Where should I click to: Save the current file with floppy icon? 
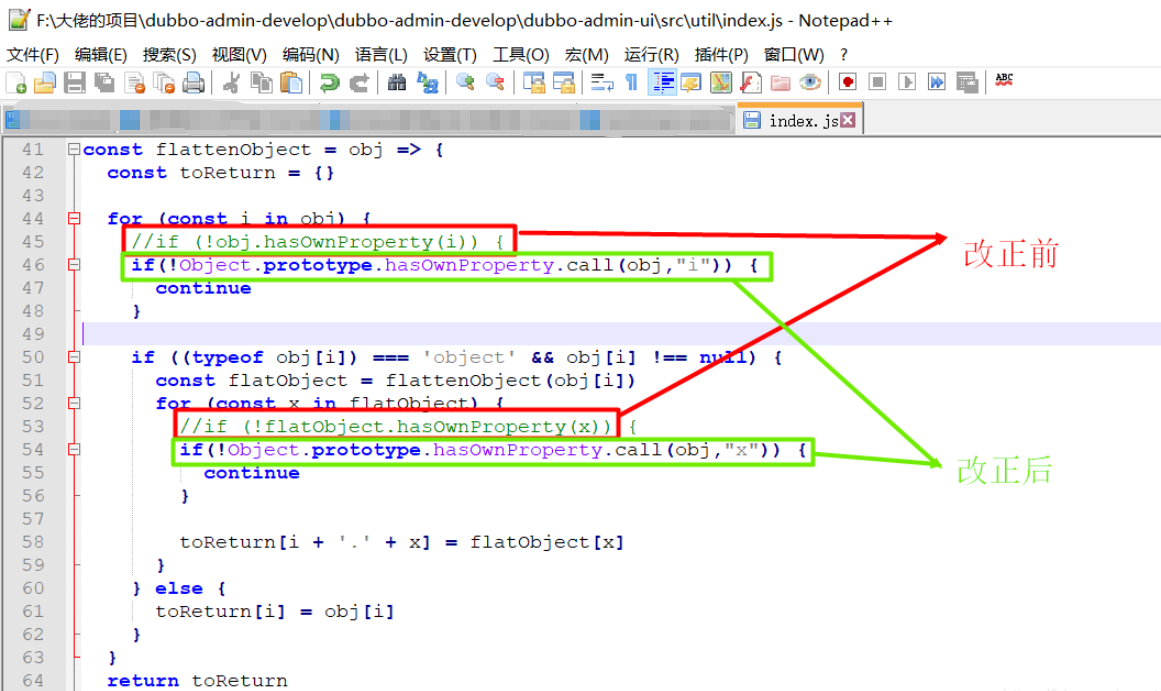pyautogui.click(x=75, y=82)
